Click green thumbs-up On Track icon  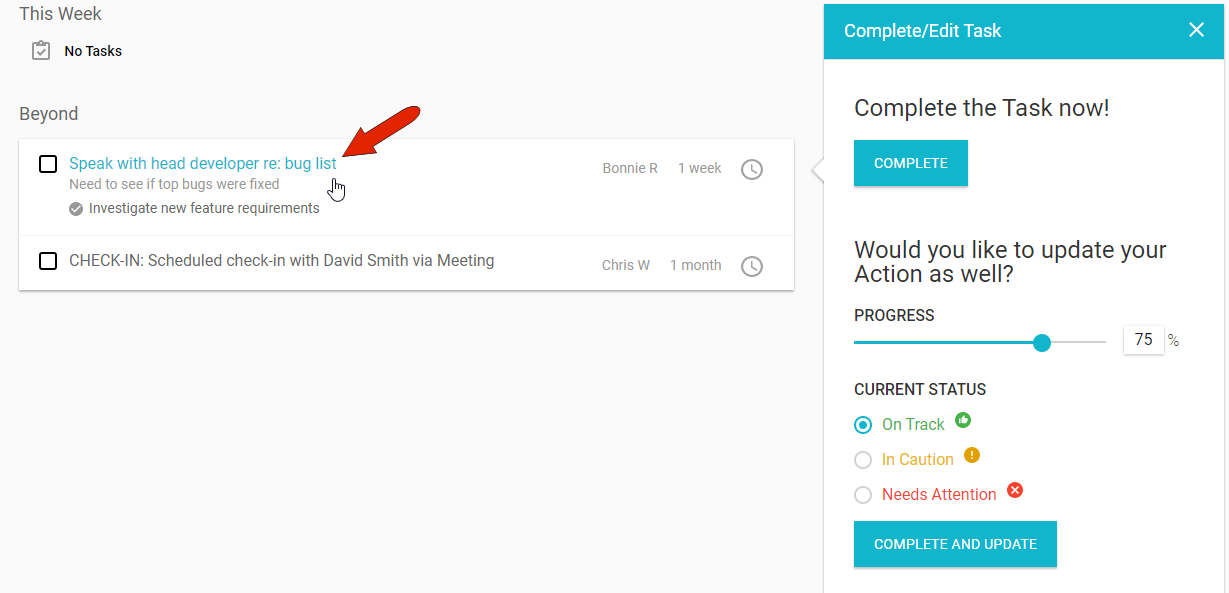(963, 420)
